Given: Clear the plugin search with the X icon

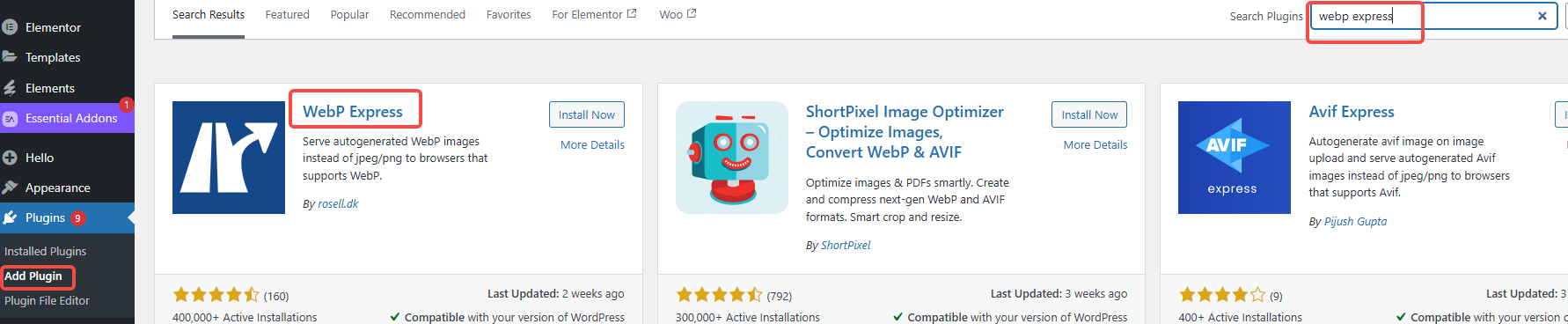Looking at the screenshot, I should [x=1542, y=16].
